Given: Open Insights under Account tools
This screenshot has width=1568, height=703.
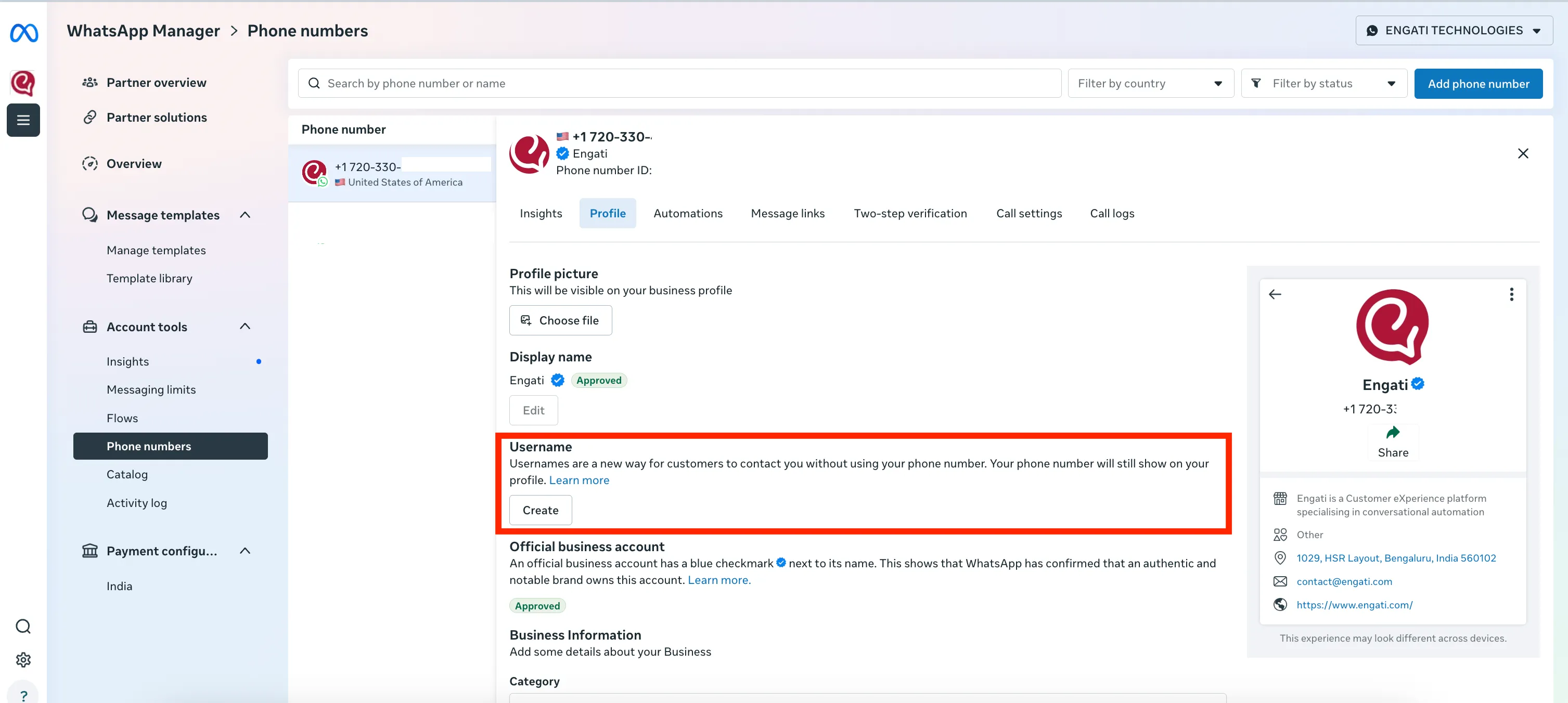Looking at the screenshot, I should click(x=127, y=361).
